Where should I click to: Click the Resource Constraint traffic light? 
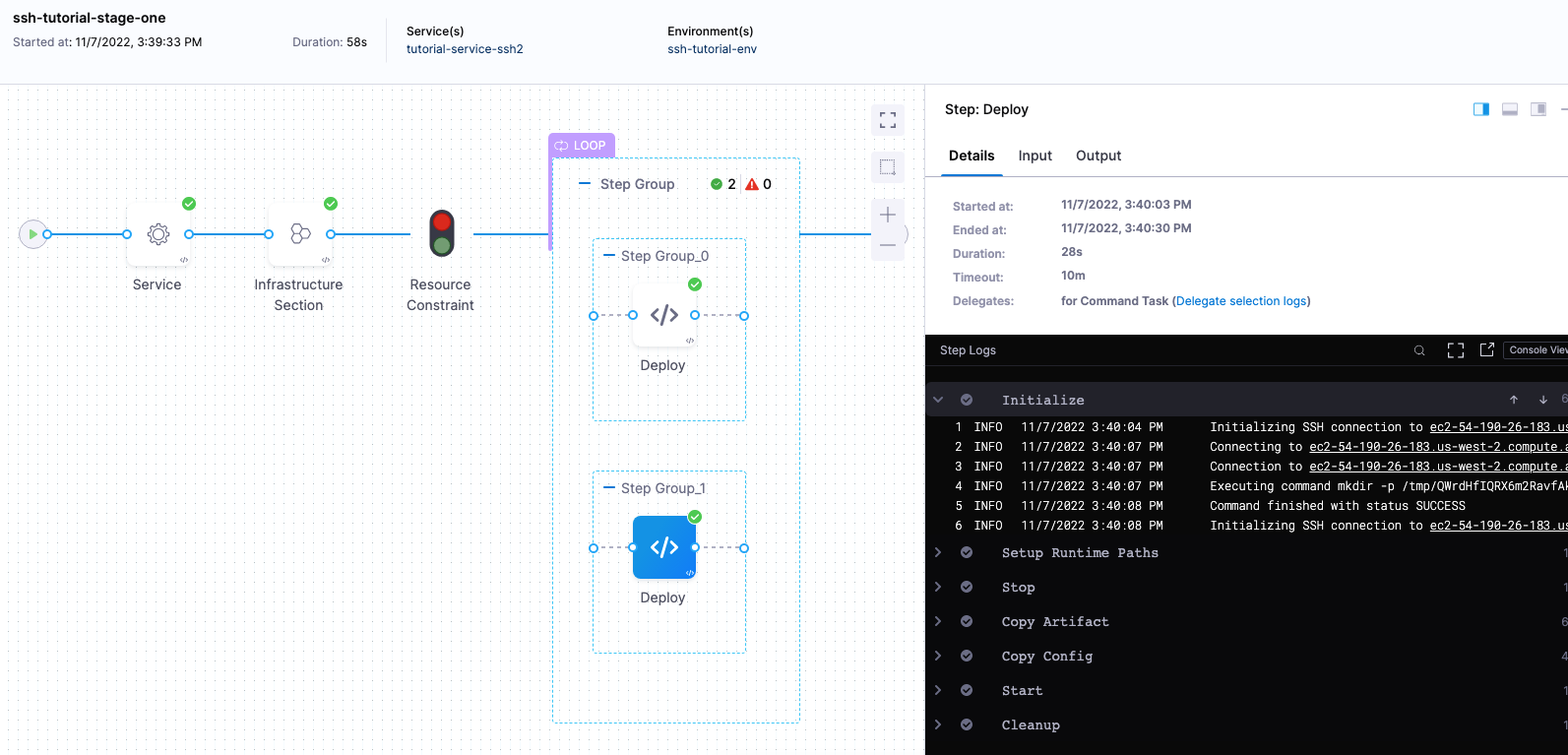point(442,234)
